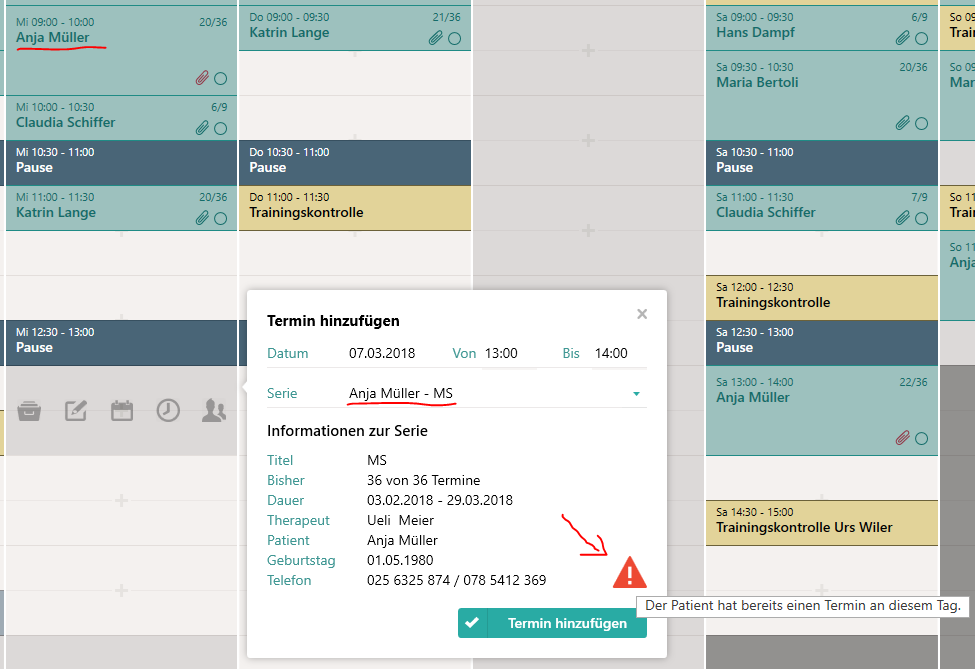Click the paperclip icon on Sa Claudia Schiffer appointment
Viewport: 975px width, 669px height.
click(x=903, y=218)
